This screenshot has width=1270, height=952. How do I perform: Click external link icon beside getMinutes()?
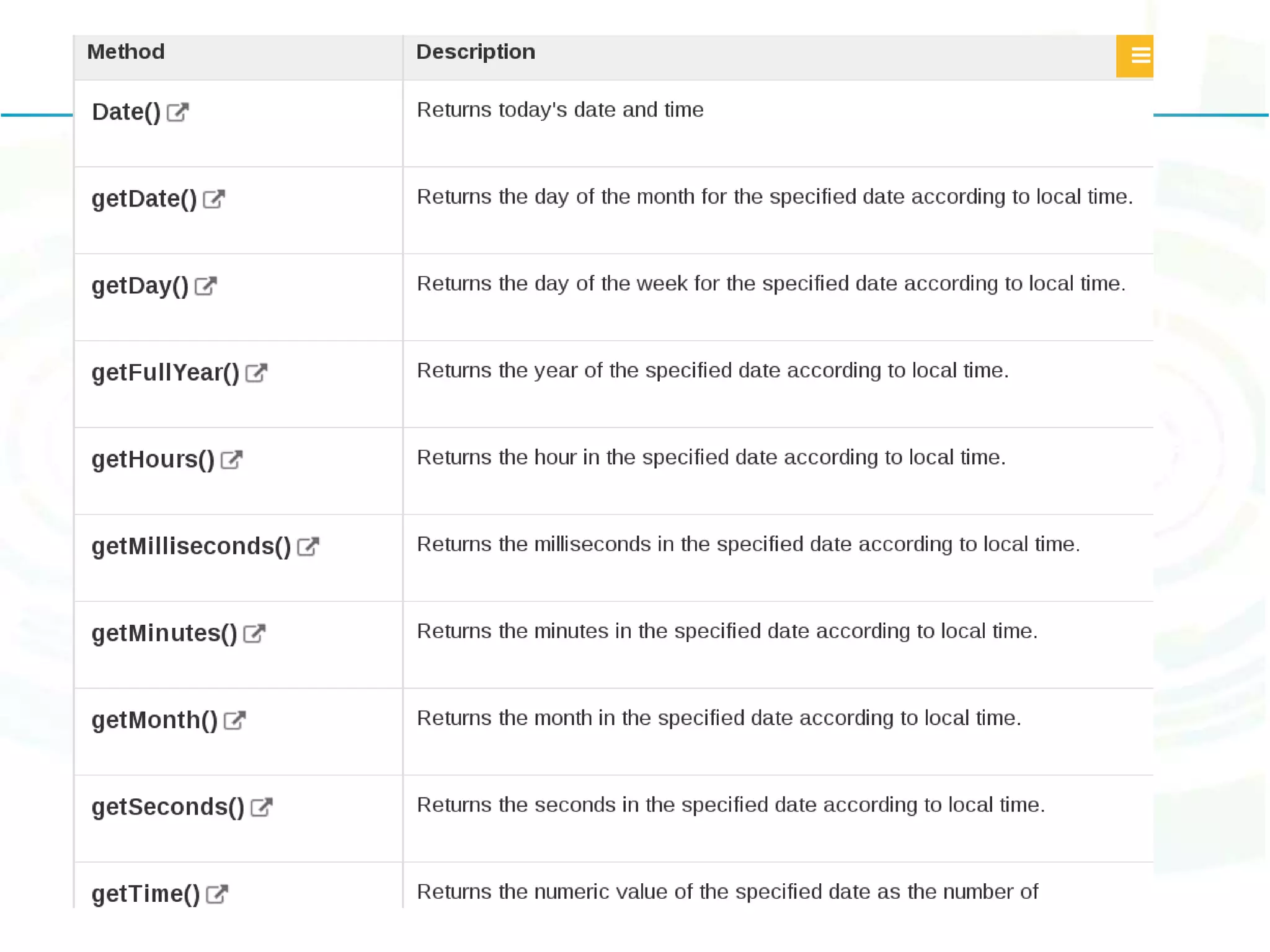point(254,633)
